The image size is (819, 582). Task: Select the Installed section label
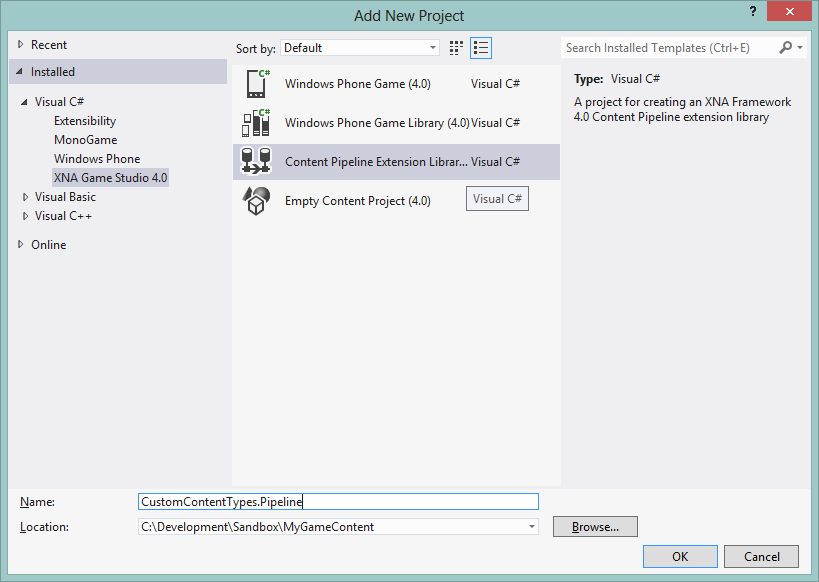click(53, 72)
